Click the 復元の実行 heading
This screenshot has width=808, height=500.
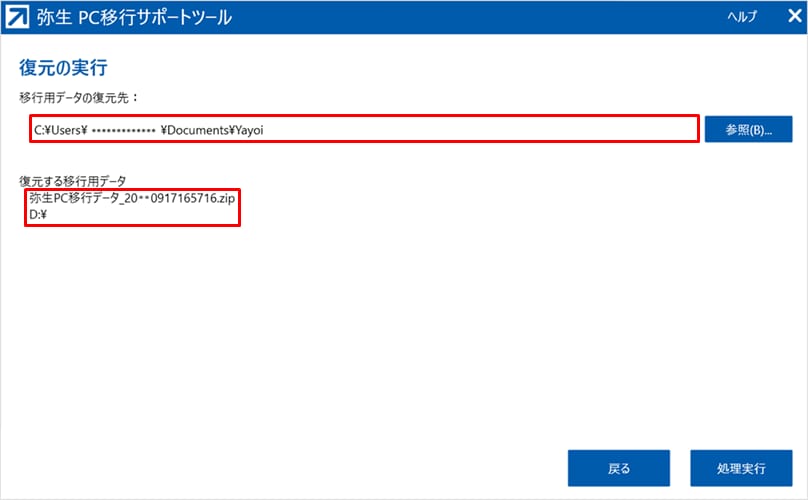(x=63, y=68)
